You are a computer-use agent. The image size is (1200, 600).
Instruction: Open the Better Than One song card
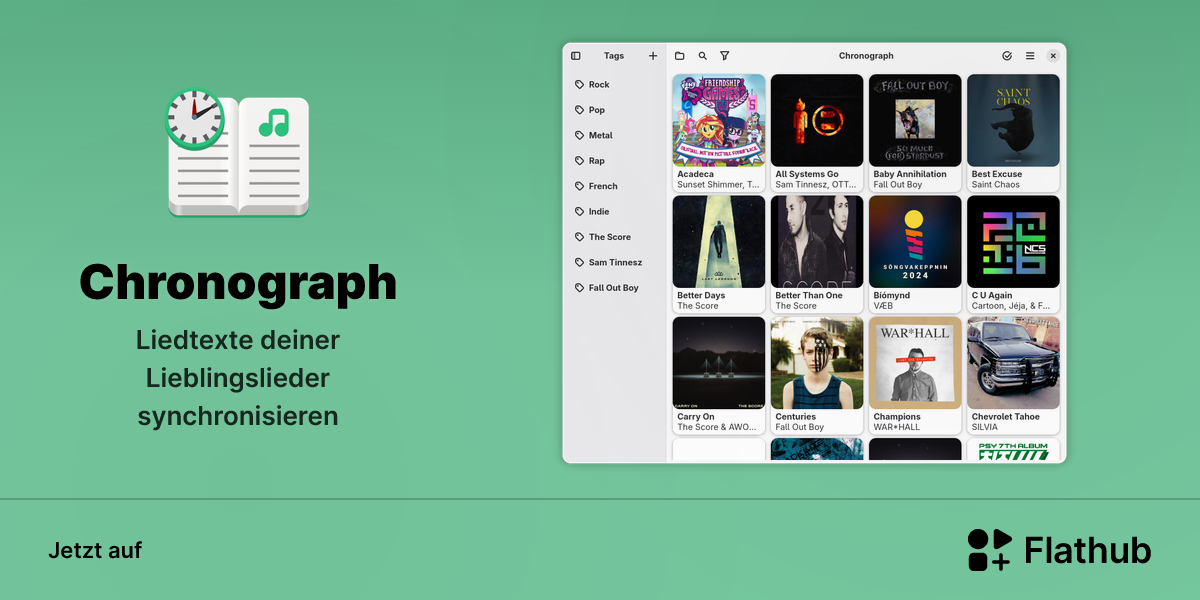pos(817,254)
